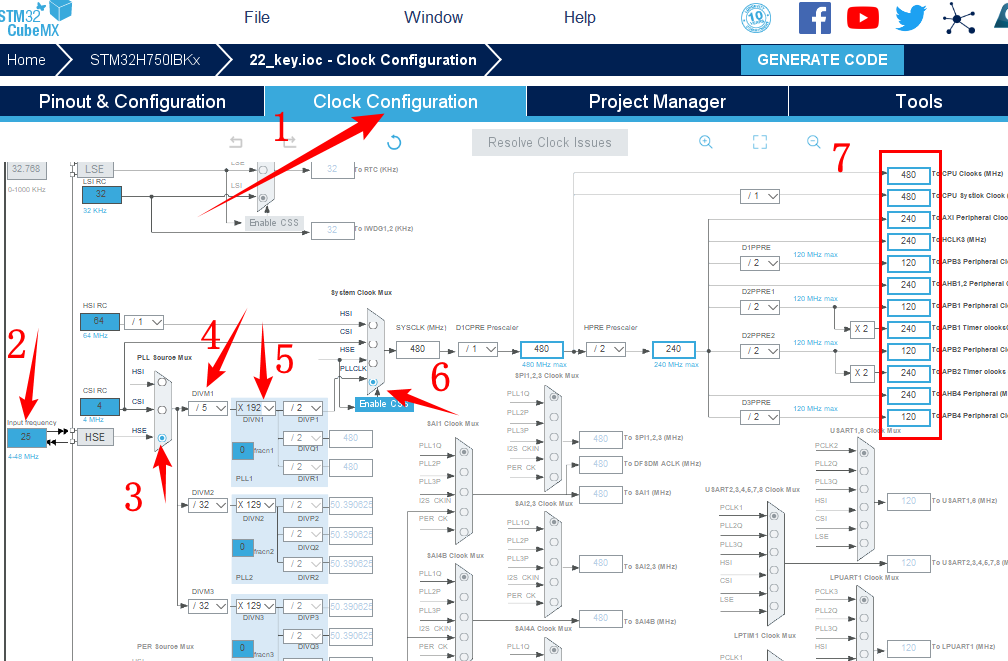
Task: Click the reset clock configuration refresh icon
Action: (x=394, y=142)
